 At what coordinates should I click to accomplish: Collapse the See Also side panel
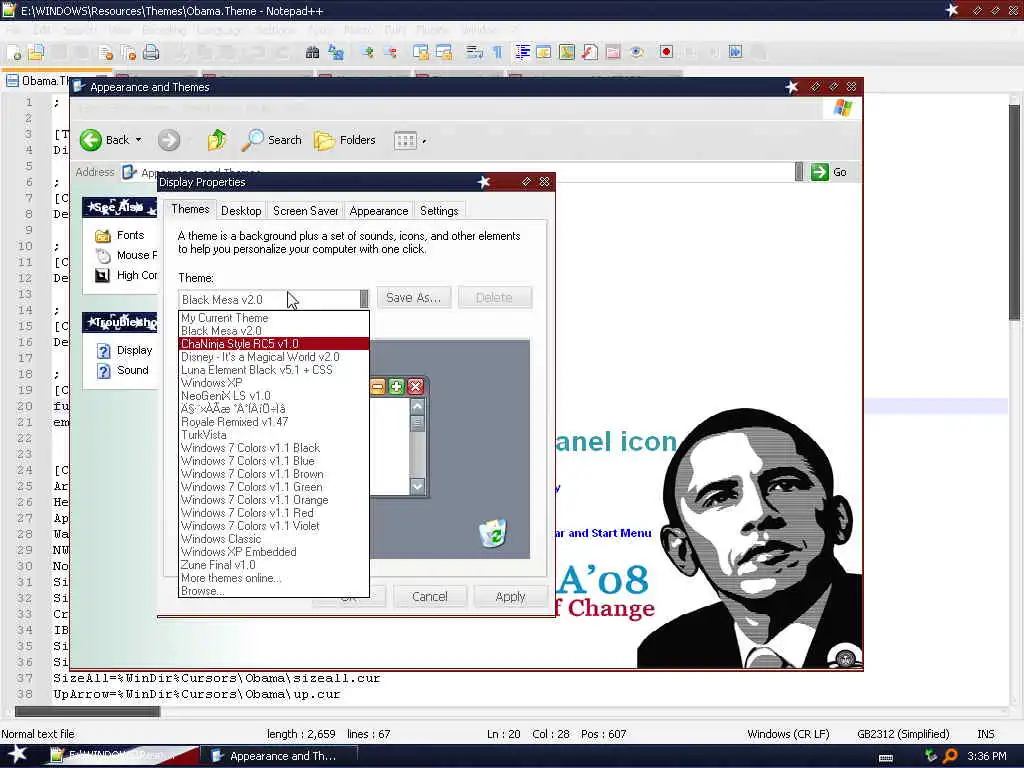[x=120, y=208]
